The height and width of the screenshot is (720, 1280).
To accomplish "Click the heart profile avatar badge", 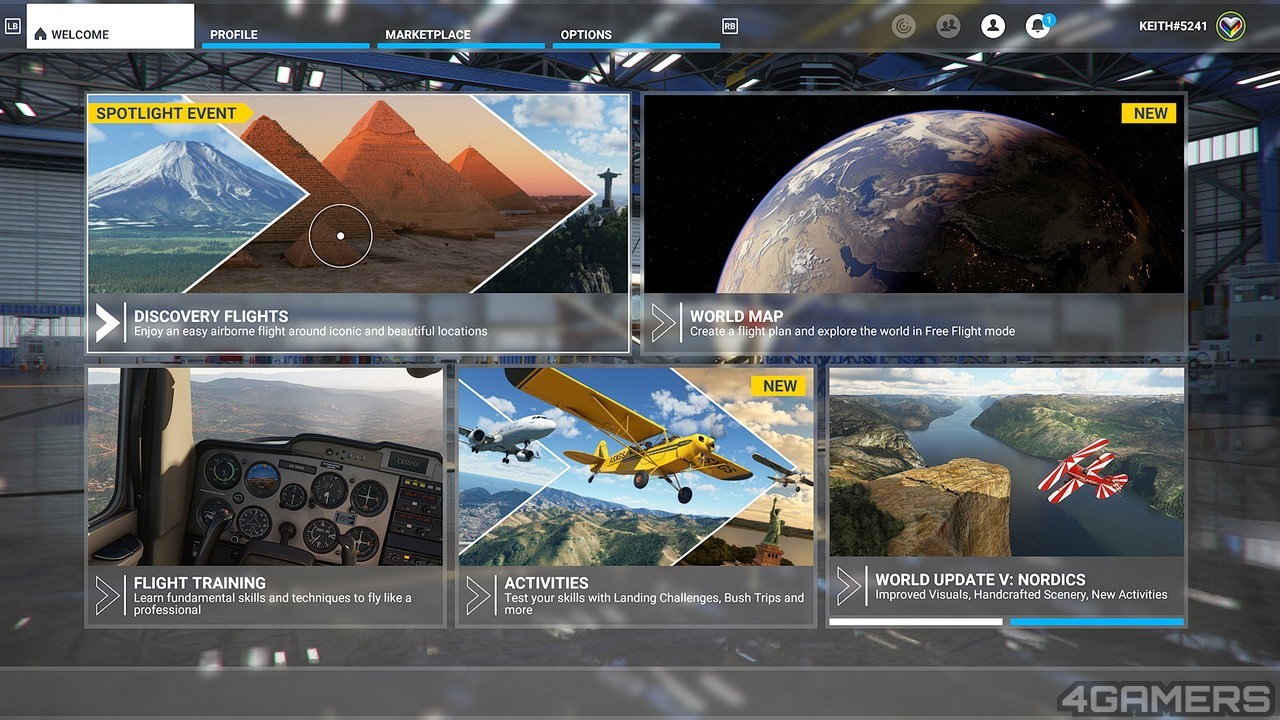I will pyautogui.click(x=1231, y=26).
